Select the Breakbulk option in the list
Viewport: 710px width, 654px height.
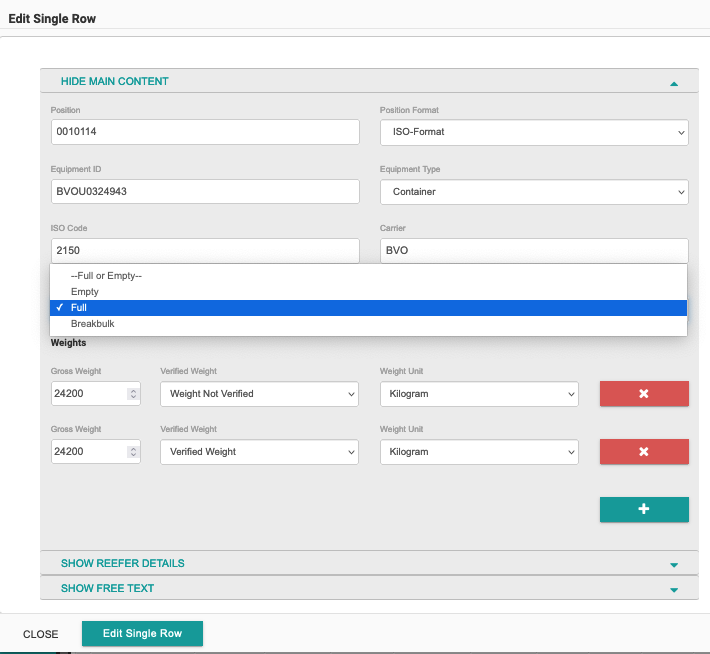tap(92, 324)
